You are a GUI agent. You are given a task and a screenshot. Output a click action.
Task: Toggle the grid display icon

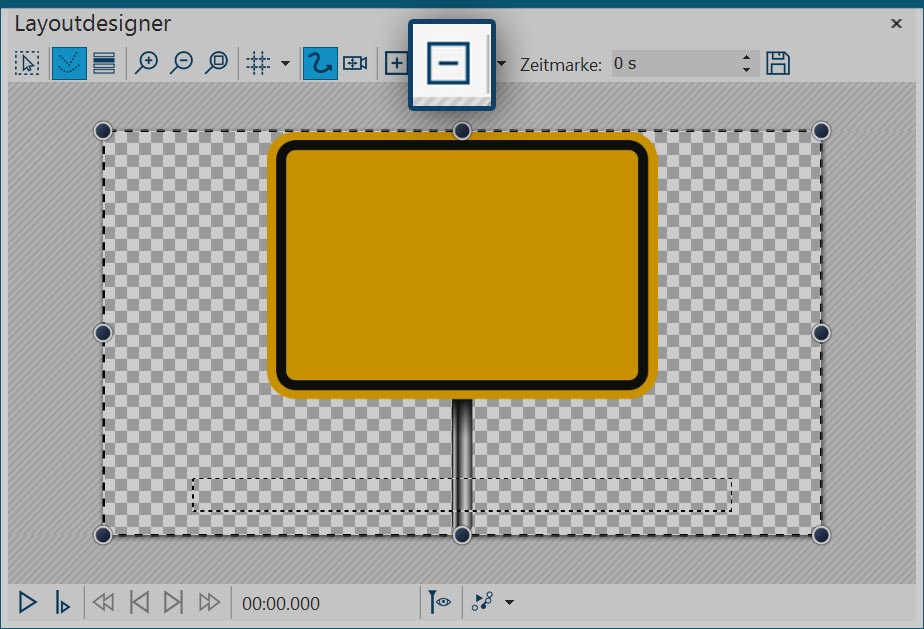tap(258, 64)
